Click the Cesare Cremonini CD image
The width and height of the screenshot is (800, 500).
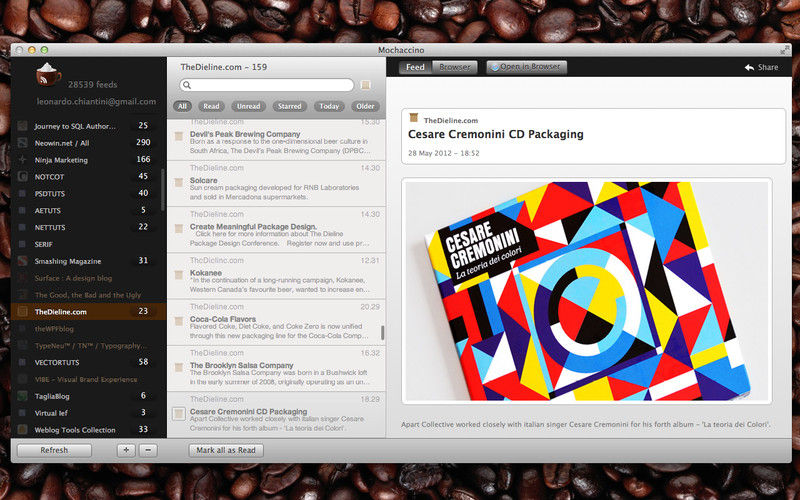(x=586, y=291)
